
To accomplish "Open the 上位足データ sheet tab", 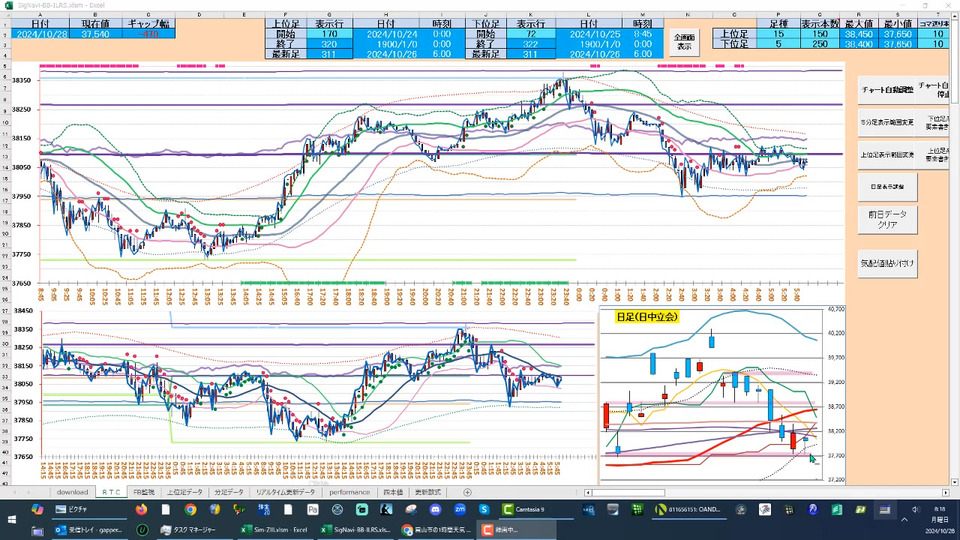I will pos(184,492).
